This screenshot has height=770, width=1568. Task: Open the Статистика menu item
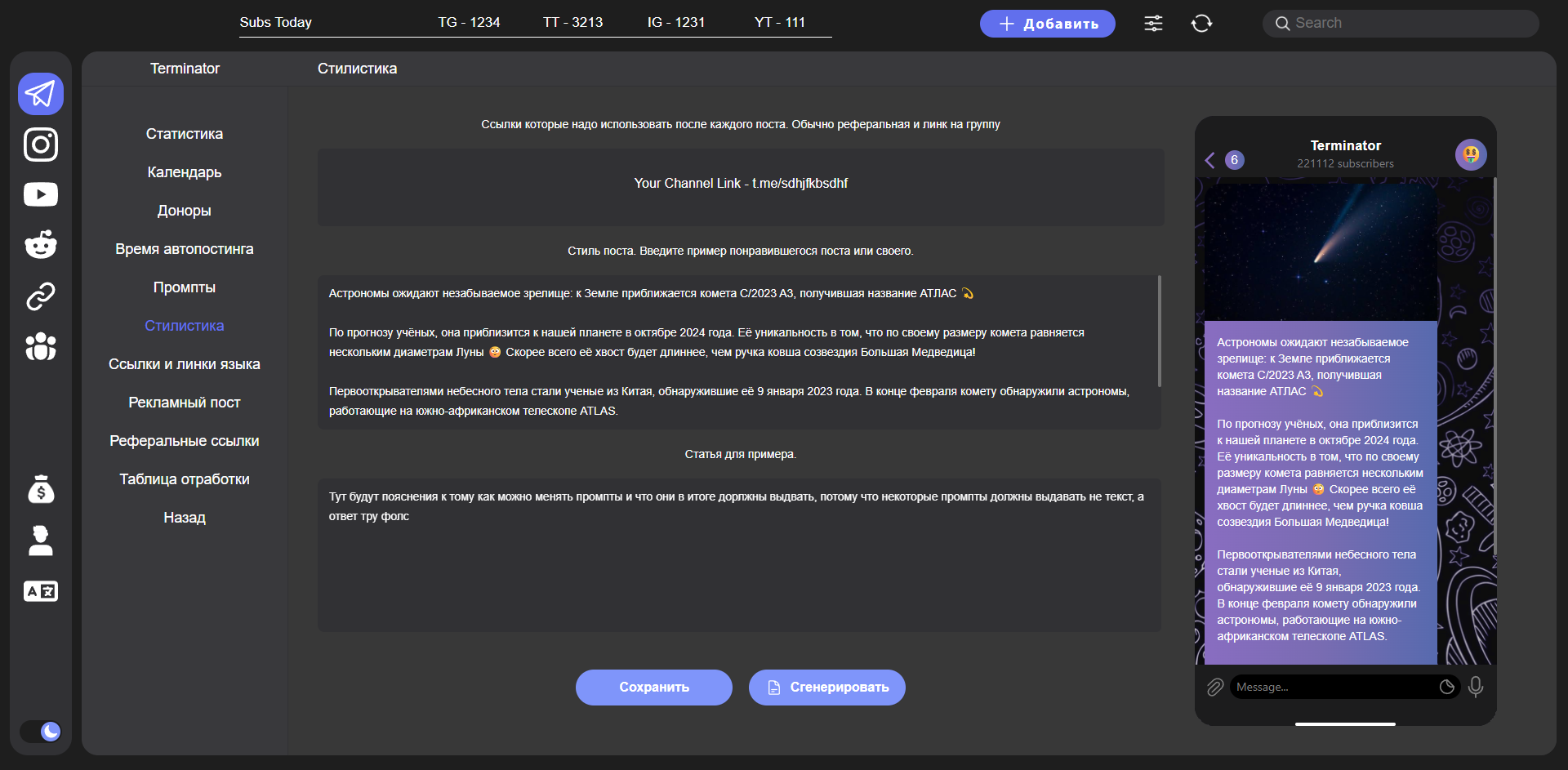pyautogui.click(x=185, y=134)
